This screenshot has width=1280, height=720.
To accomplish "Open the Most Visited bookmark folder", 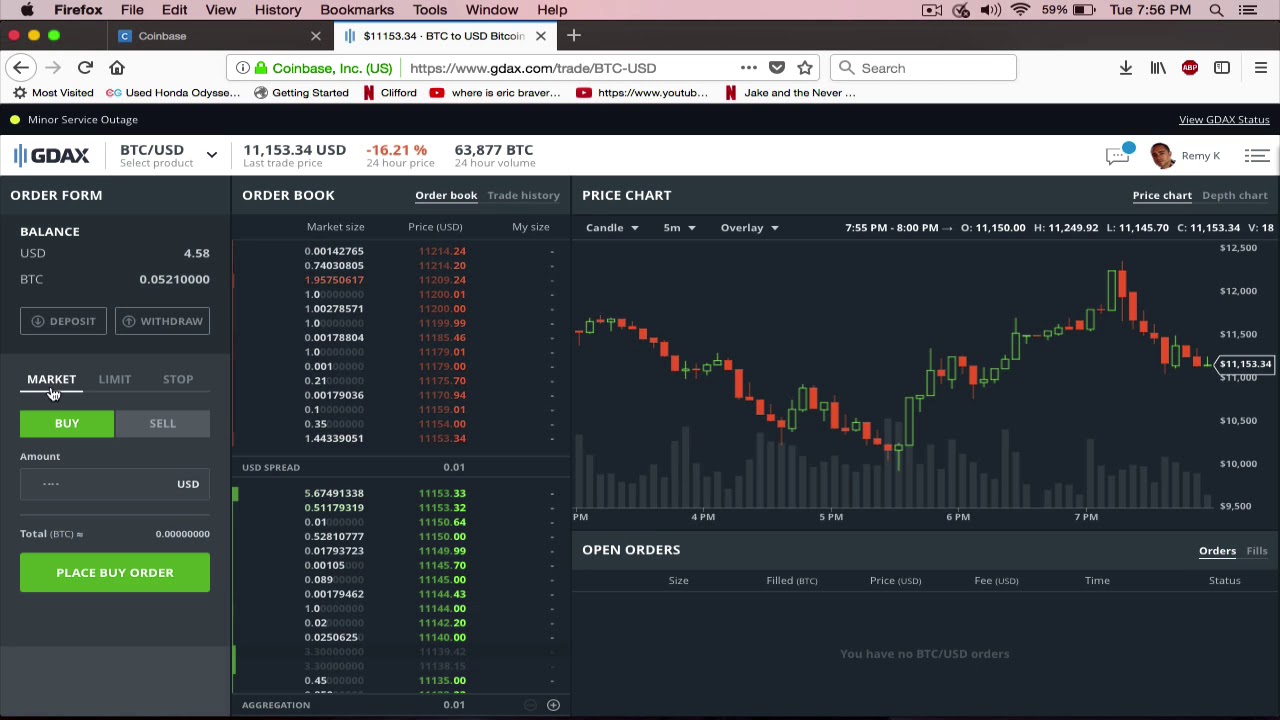I will [52, 93].
